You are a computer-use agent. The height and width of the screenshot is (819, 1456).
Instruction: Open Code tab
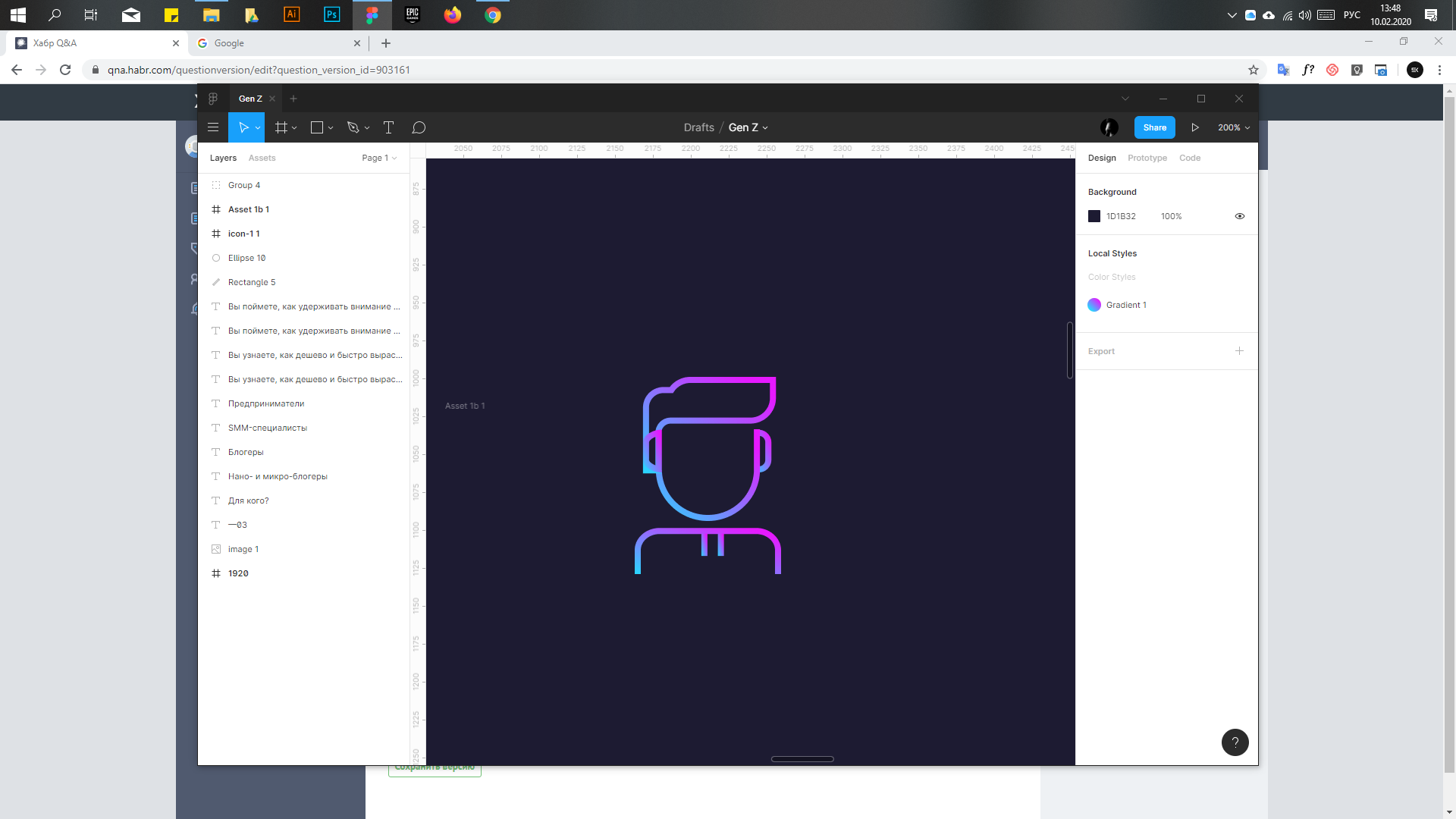click(x=1190, y=158)
